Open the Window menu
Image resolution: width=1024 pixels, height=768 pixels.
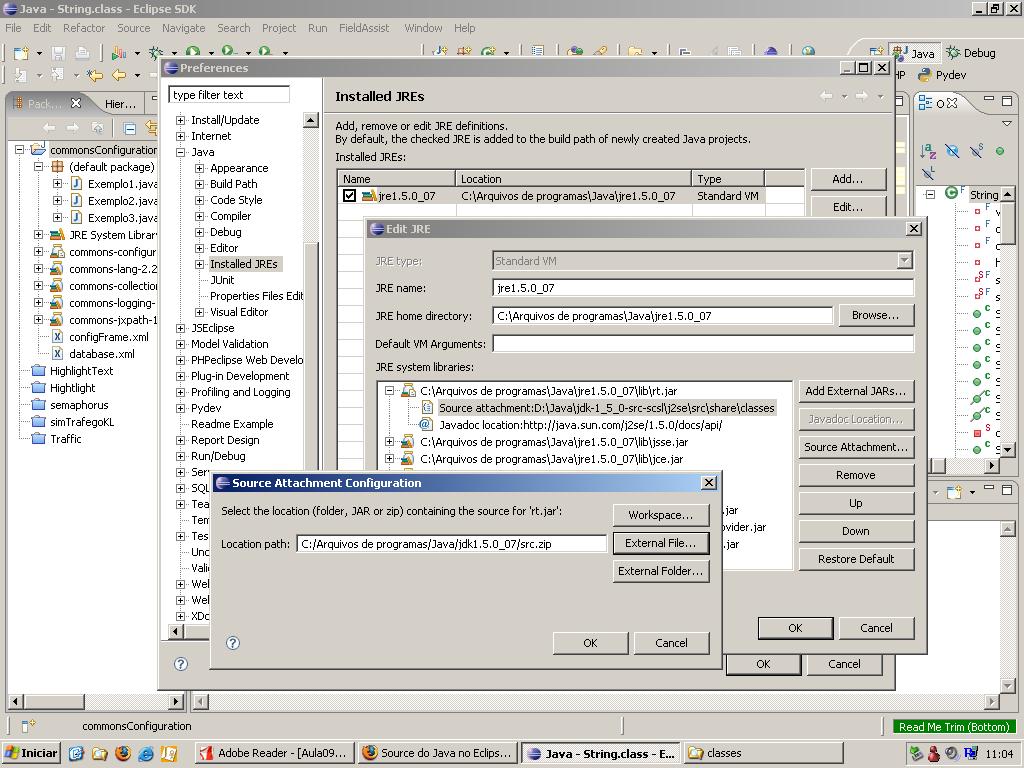pos(423,28)
